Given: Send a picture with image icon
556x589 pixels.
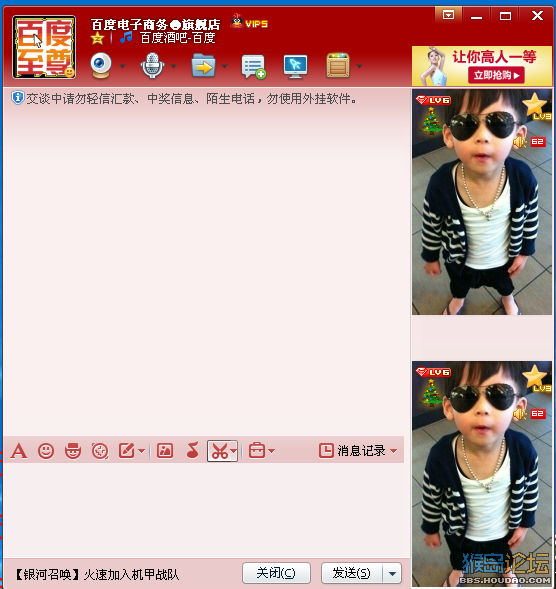Looking at the screenshot, I should pos(165,451).
